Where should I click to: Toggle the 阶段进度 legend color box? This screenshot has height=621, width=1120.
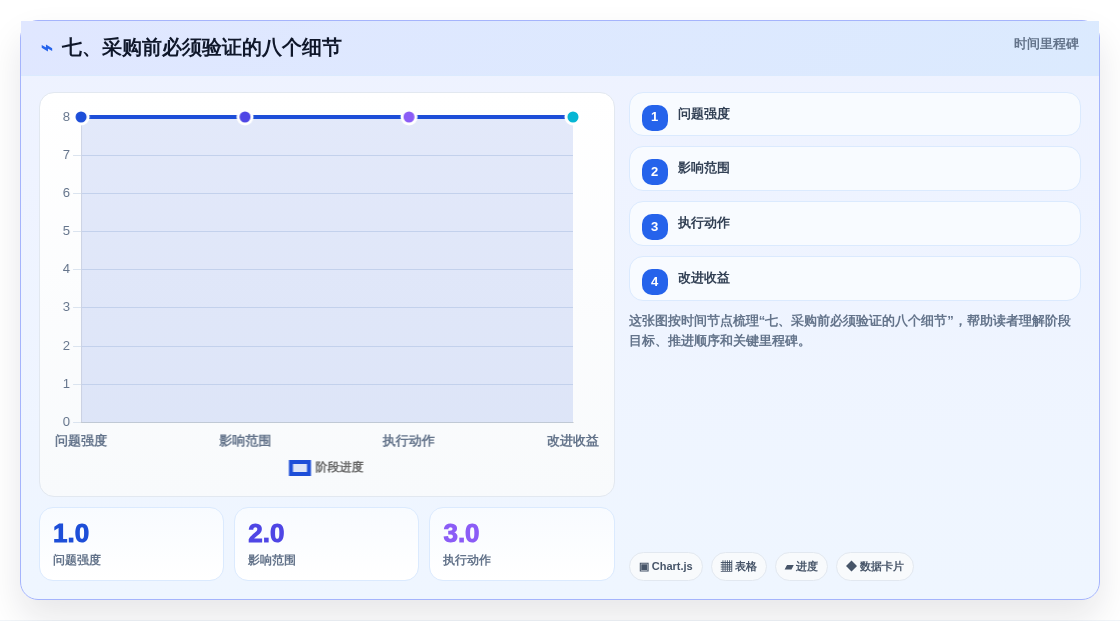click(x=299, y=468)
